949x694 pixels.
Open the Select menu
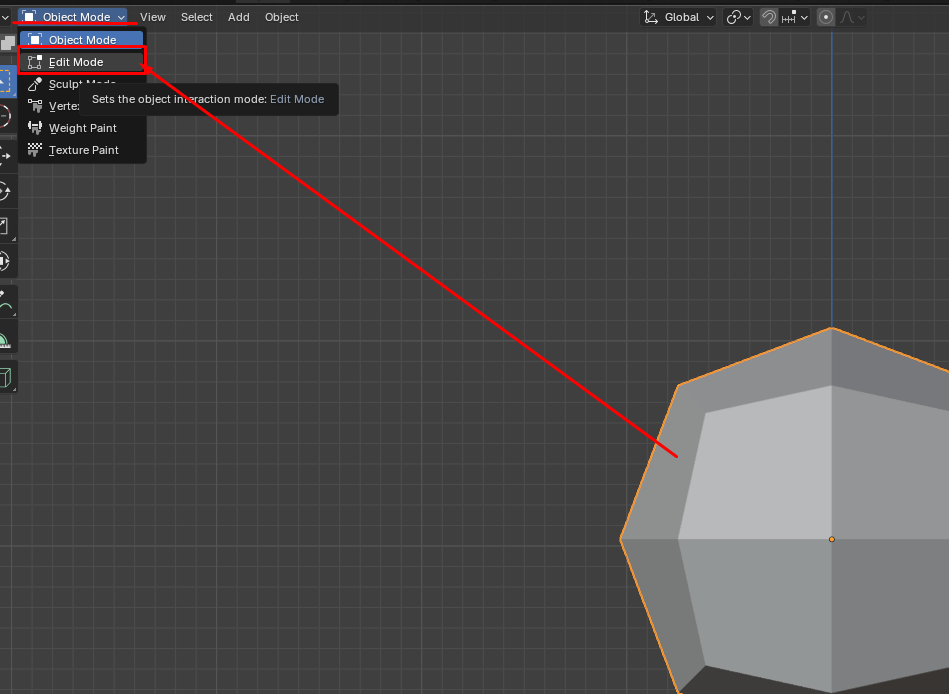click(197, 17)
